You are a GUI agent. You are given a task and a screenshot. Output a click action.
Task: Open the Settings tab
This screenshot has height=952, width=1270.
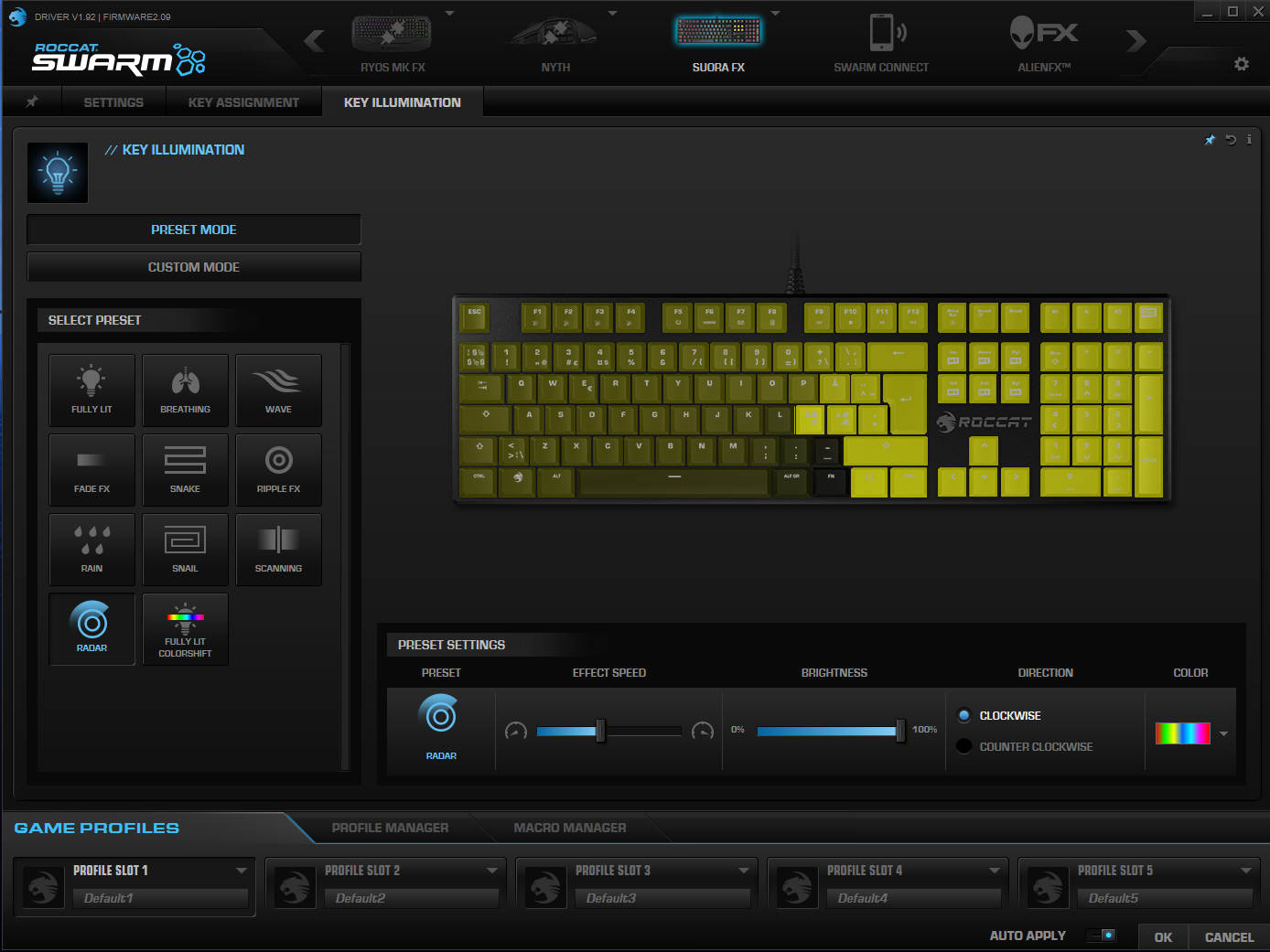click(113, 102)
